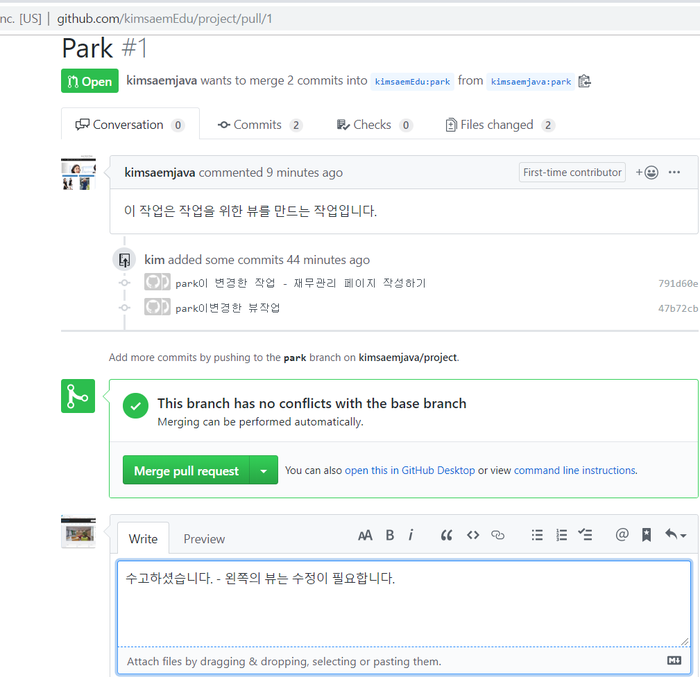Switch to the Preview tab
Viewport: 700px width, 677px height.
pos(204,539)
